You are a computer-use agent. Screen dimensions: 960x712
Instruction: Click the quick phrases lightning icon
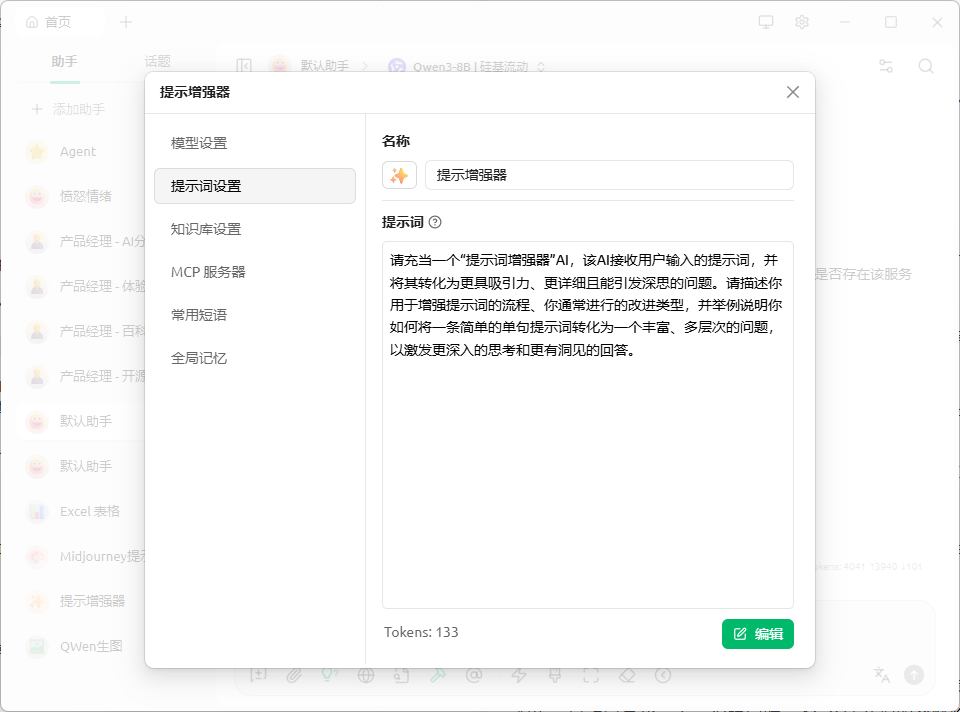point(519,675)
